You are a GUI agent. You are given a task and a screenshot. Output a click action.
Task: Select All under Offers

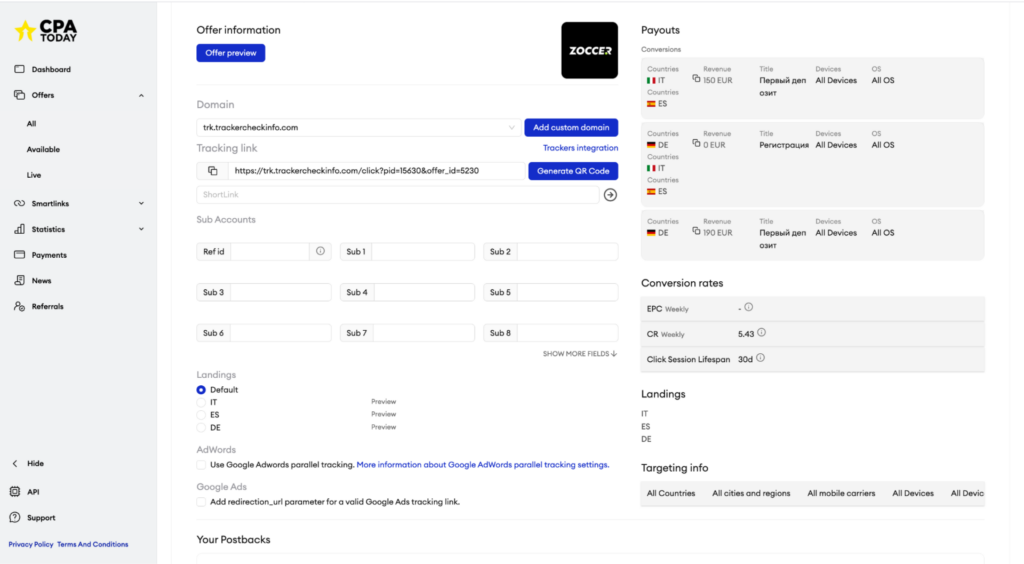tap(31, 123)
